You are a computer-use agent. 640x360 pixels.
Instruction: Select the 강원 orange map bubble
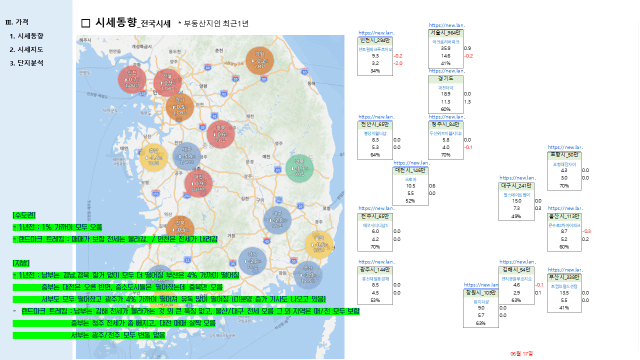[260, 60]
